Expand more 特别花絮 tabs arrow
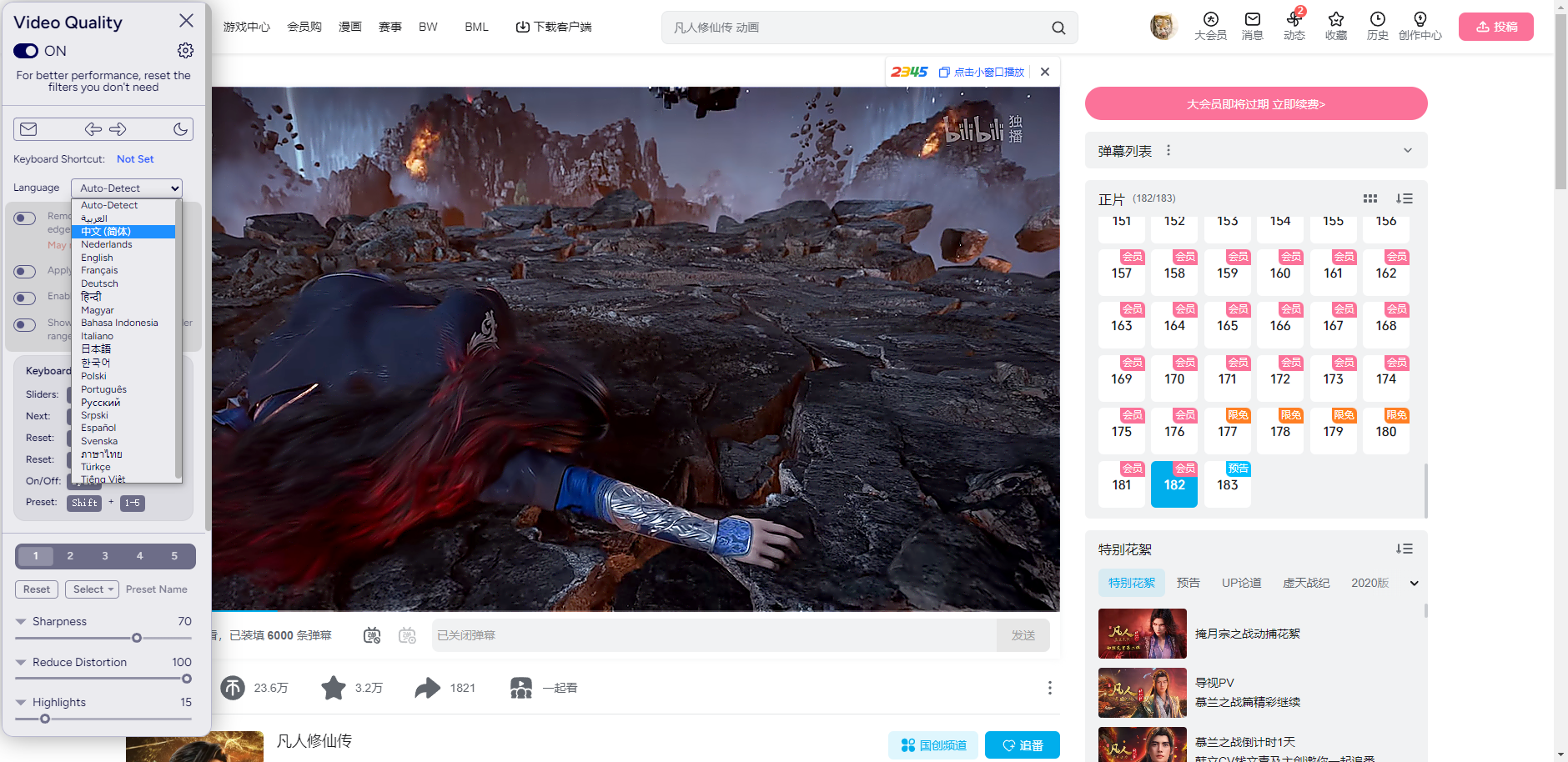The width and height of the screenshot is (1568, 762). pos(1414,584)
